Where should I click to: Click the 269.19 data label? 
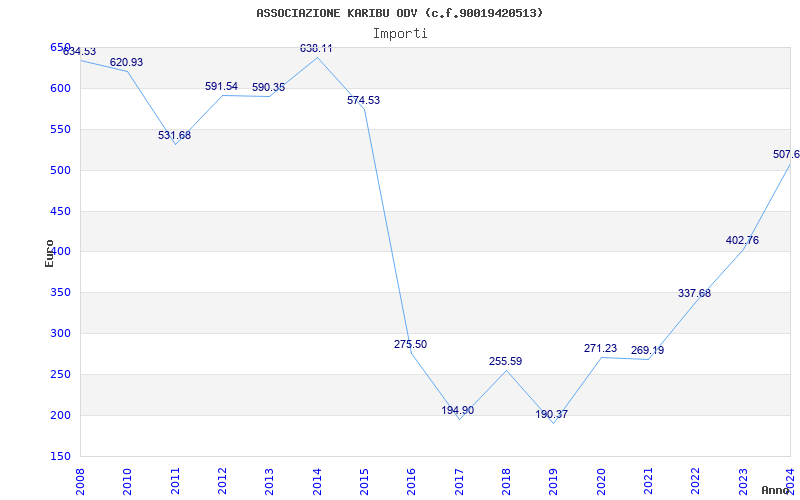[x=647, y=351]
